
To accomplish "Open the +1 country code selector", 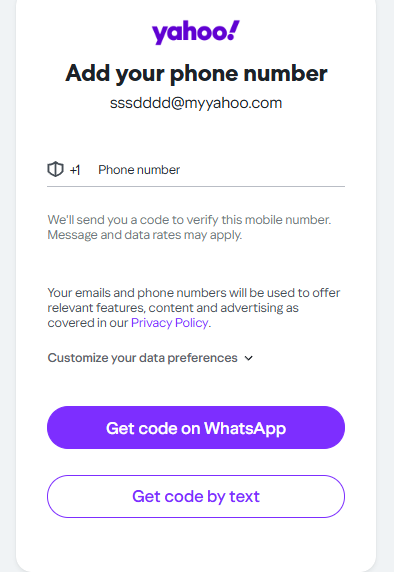I will click(x=75, y=170).
